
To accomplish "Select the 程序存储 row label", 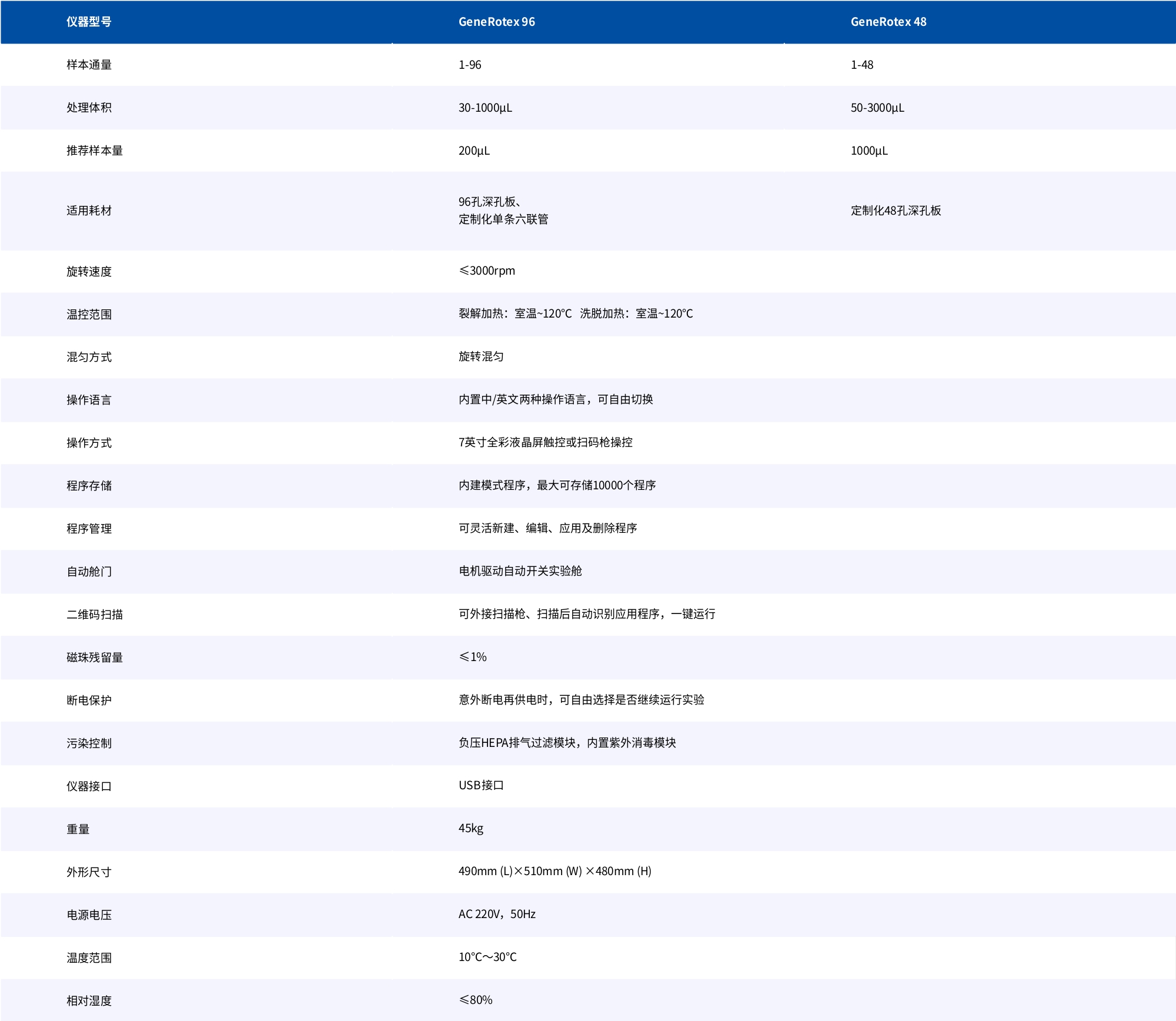I will point(89,486).
